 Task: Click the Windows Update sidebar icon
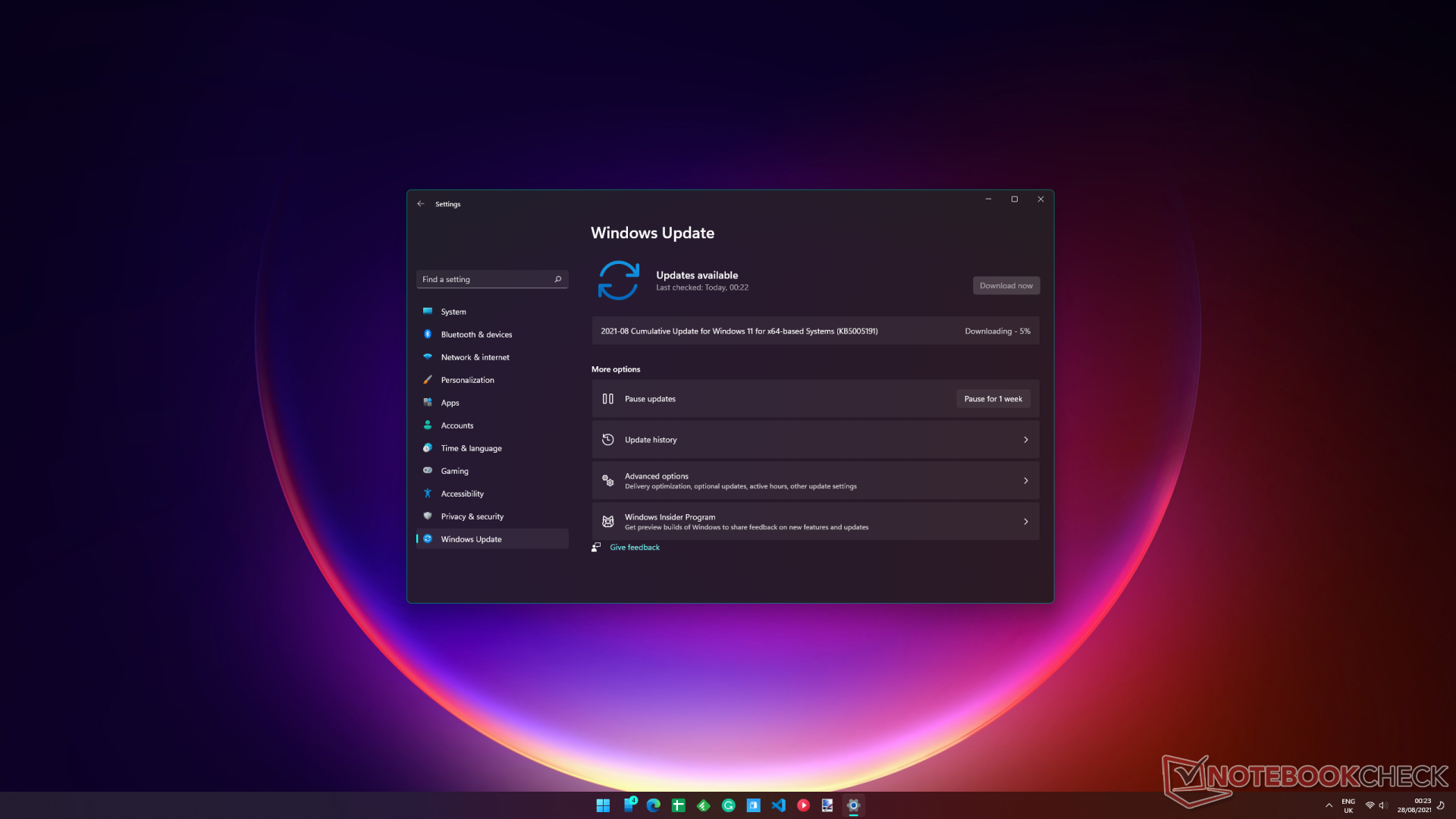pyautogui.click(x=428, y=538)
